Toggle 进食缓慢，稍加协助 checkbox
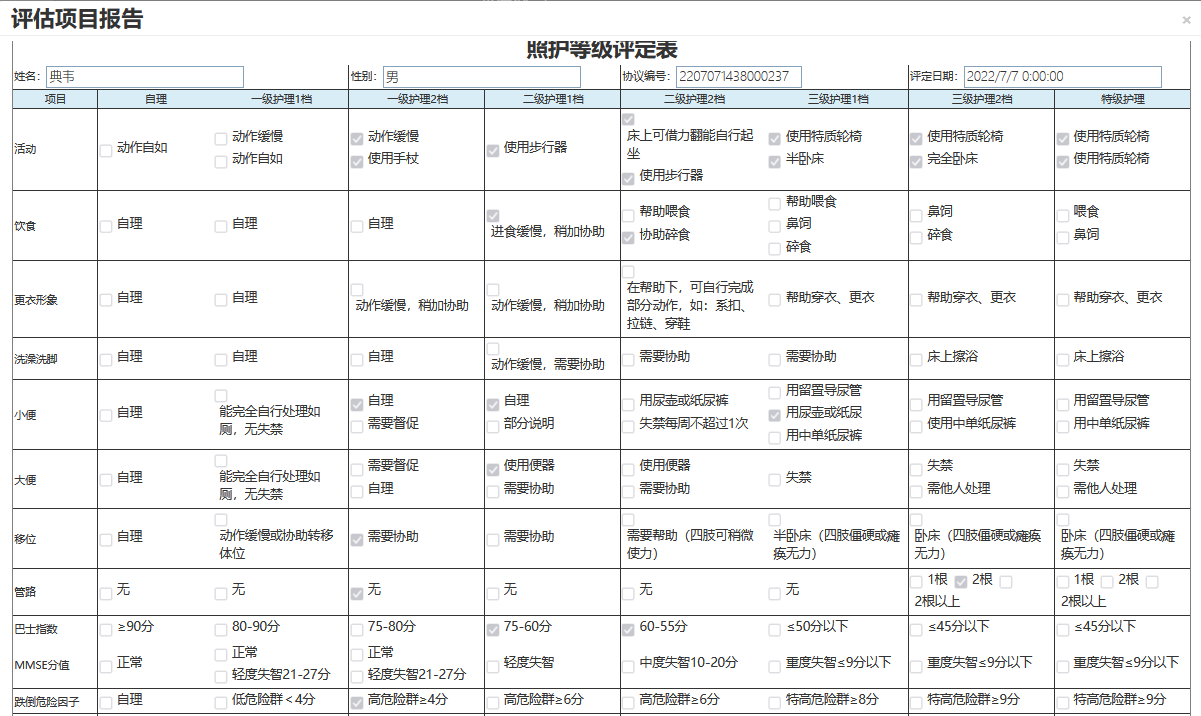 (x=493, y=216)
